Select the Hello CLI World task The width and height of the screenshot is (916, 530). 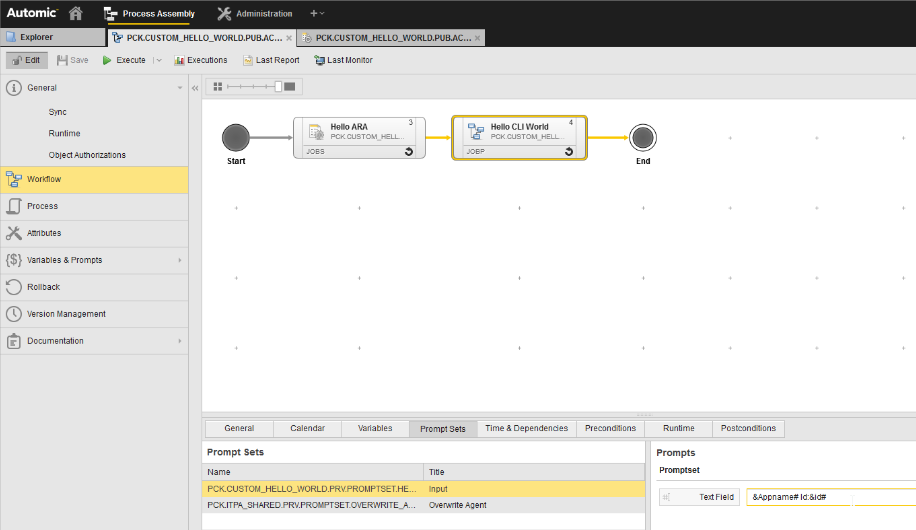[x=519, y=138]
